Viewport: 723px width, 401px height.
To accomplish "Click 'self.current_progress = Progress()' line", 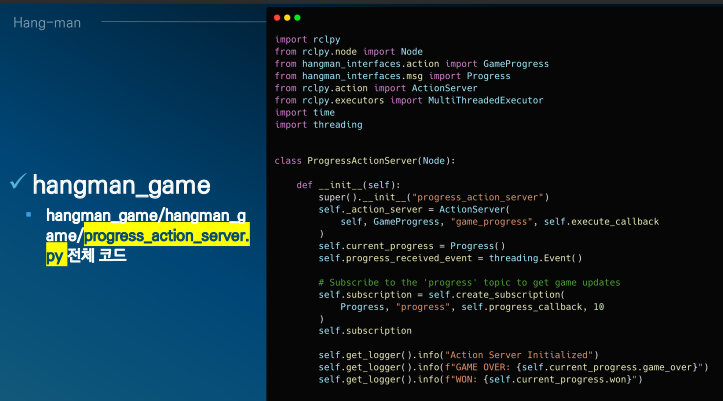I will 412,246.
